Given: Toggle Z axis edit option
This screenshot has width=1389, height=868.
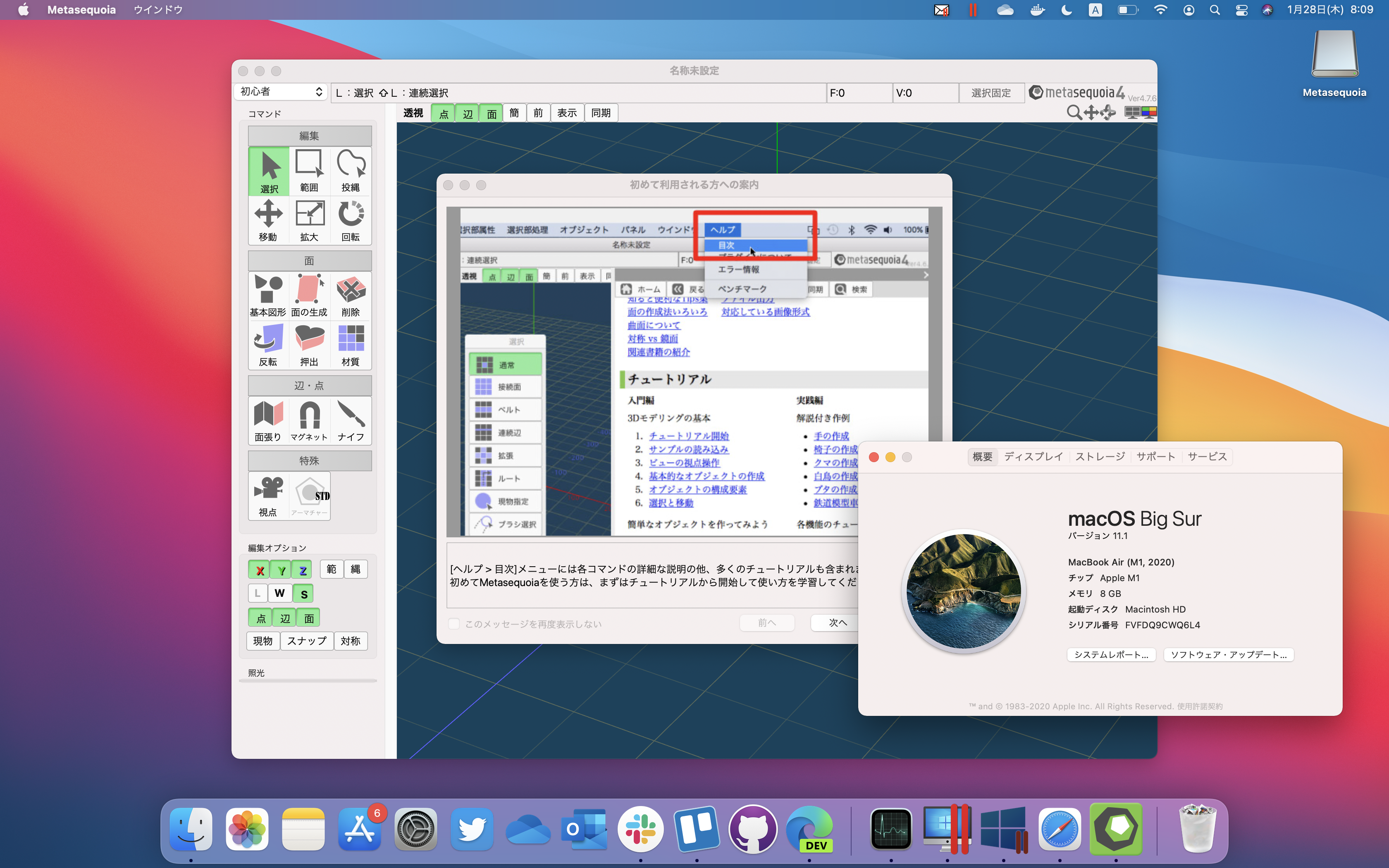Looking at the screenshot, I should [303, 570].
